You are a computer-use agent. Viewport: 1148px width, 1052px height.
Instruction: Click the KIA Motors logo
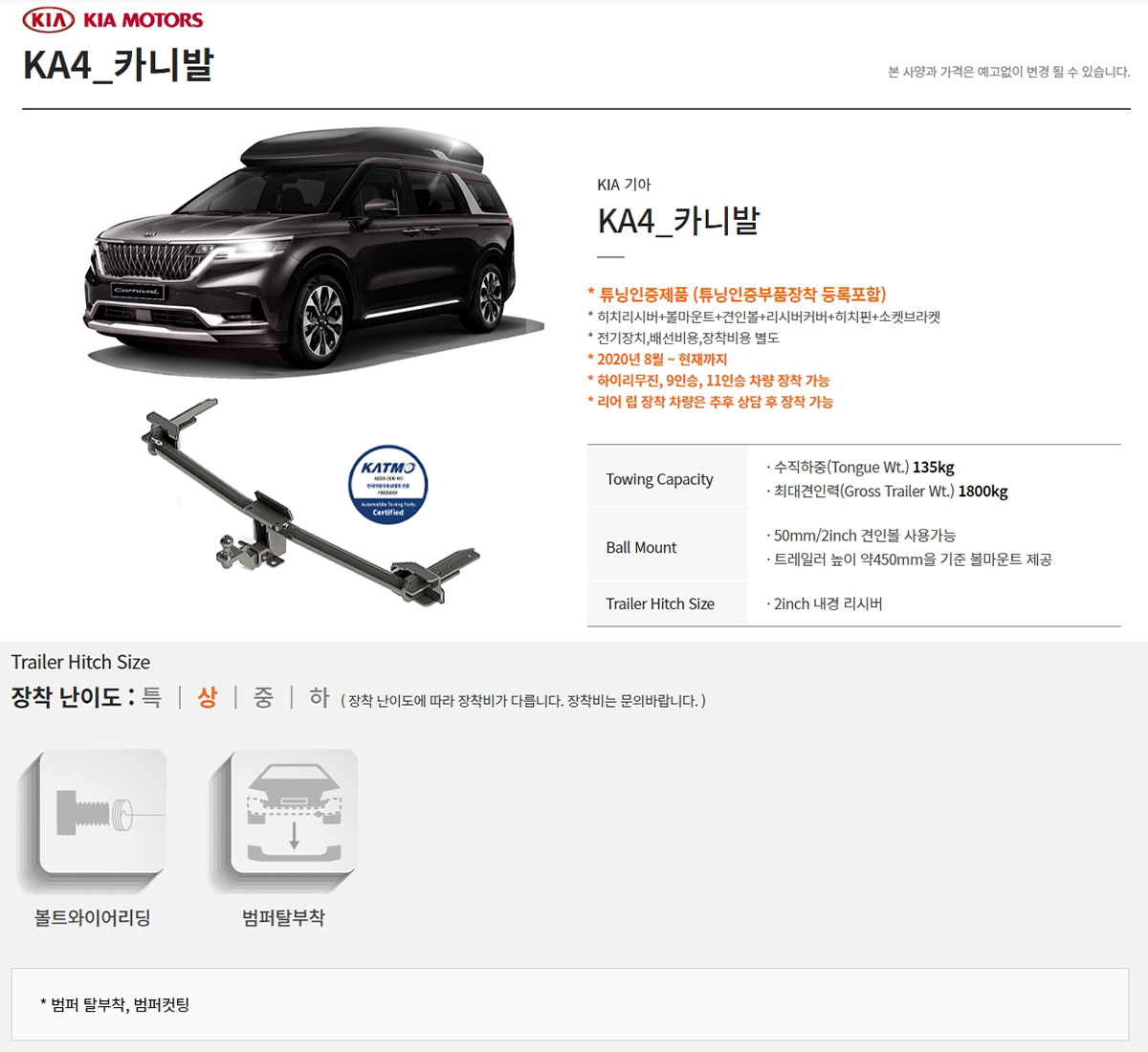[113, 19]
